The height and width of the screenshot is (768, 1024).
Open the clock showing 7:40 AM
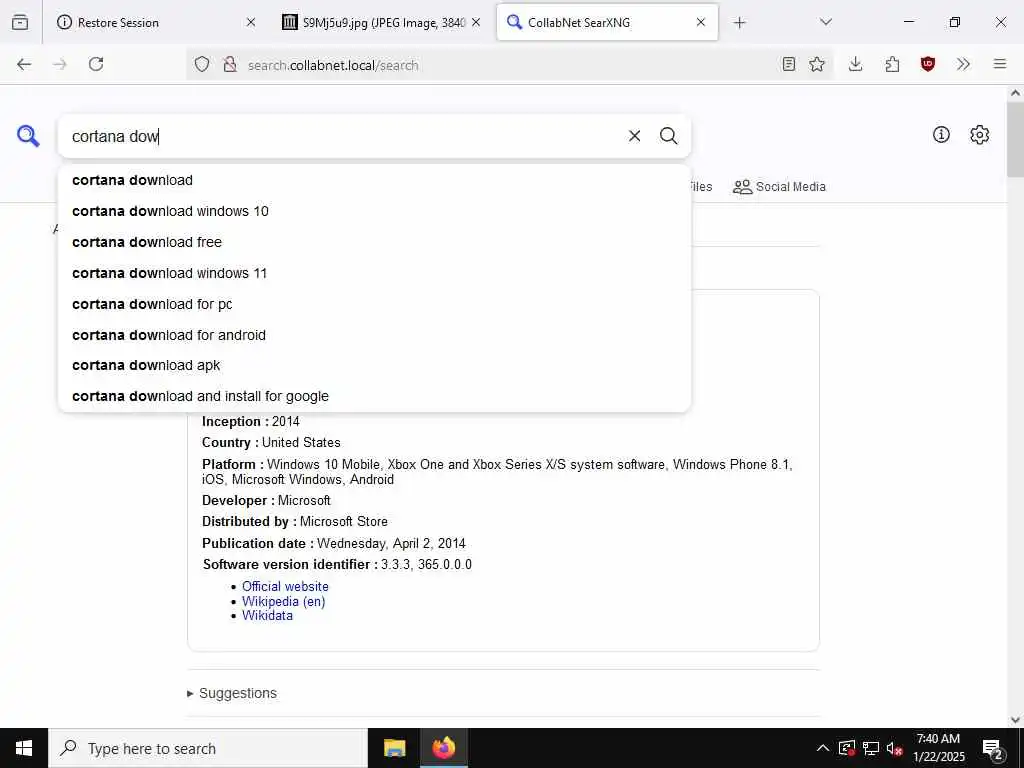938,748
